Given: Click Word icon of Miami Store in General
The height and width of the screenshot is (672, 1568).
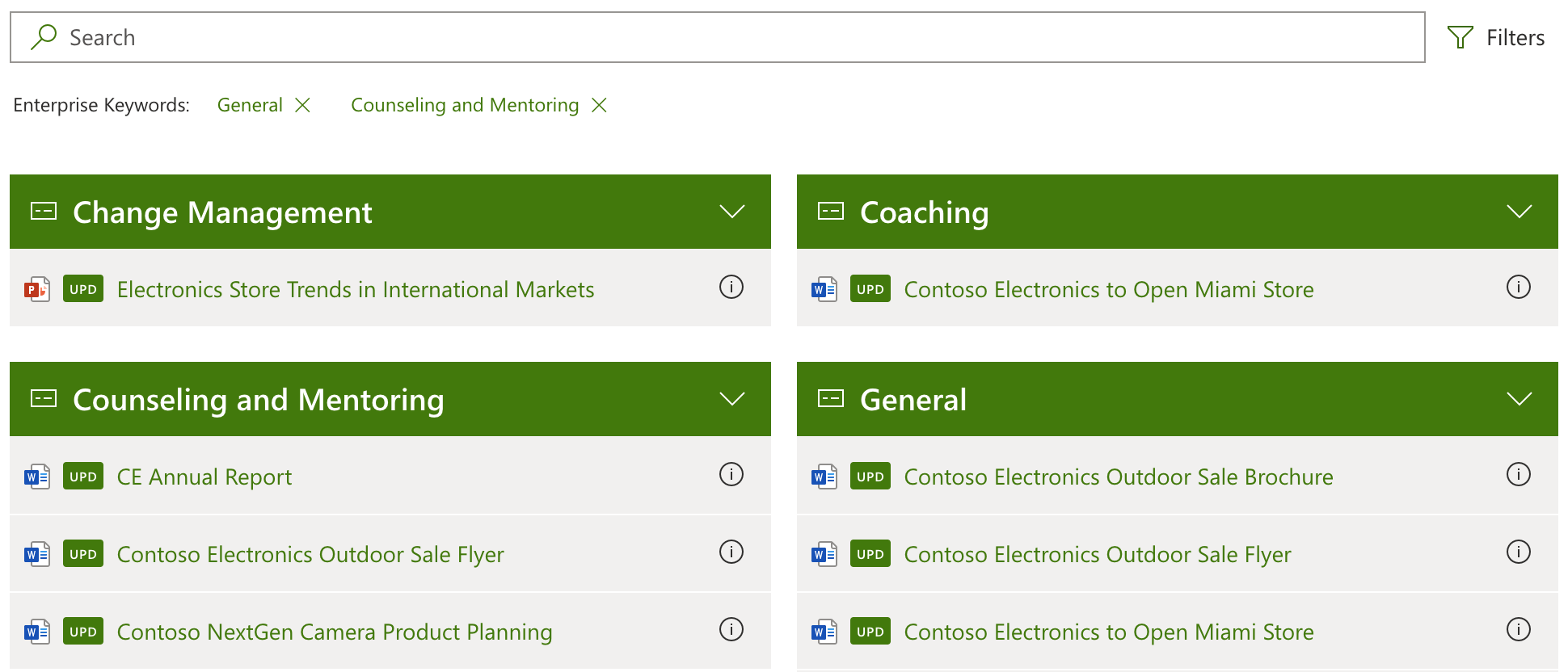Looking at the screenshot, I should tap(824, 632).
